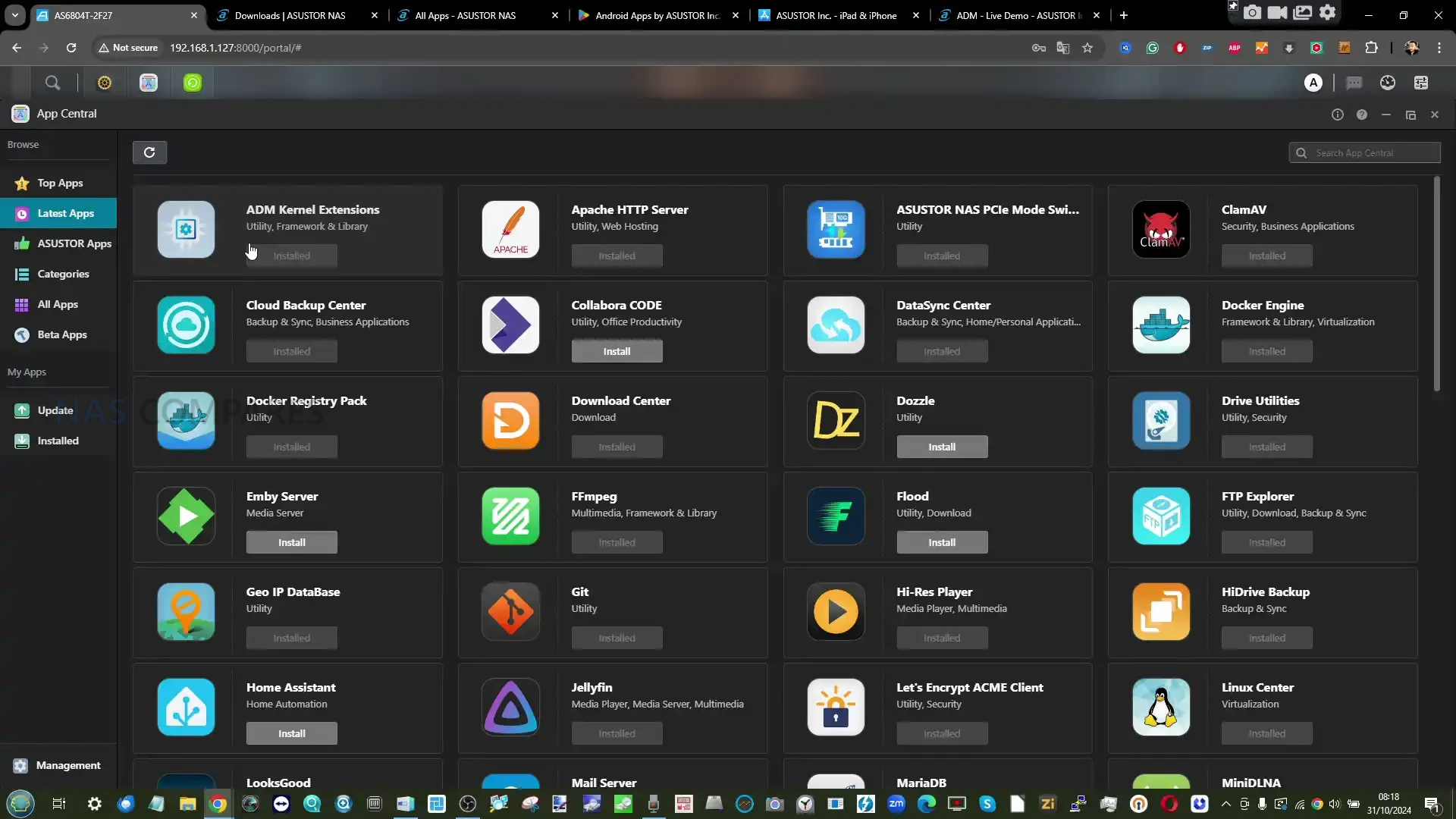The height and width of the screenshot is (819, 1456).
Task: Install the Collabora CODE app
Action: click(617, 351)
